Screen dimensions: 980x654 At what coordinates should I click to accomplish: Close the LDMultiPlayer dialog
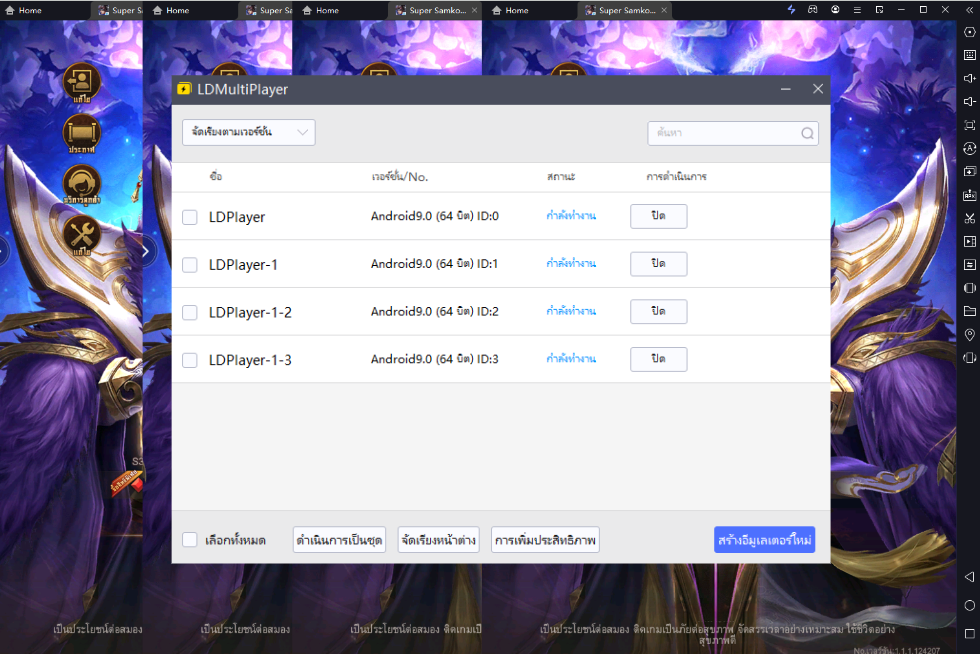[x=818, y=89]
